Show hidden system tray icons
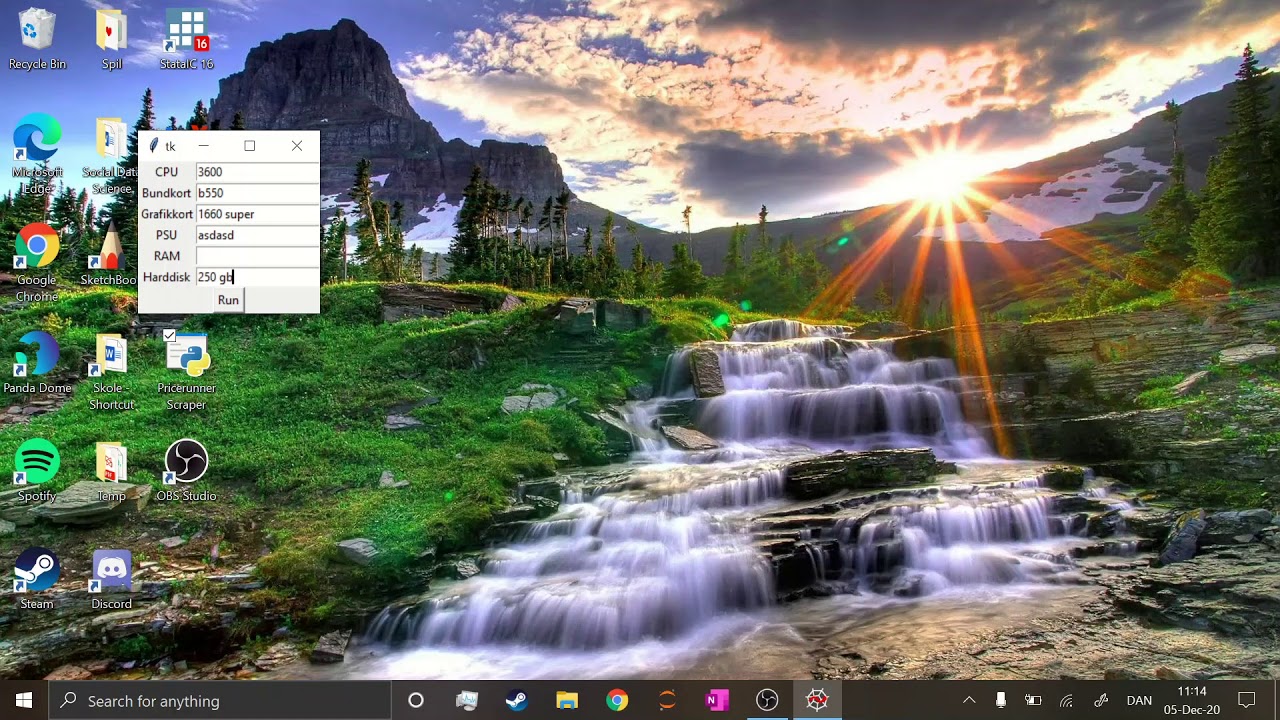This screenshot has width=1280, height=720. tap(969, 700)
